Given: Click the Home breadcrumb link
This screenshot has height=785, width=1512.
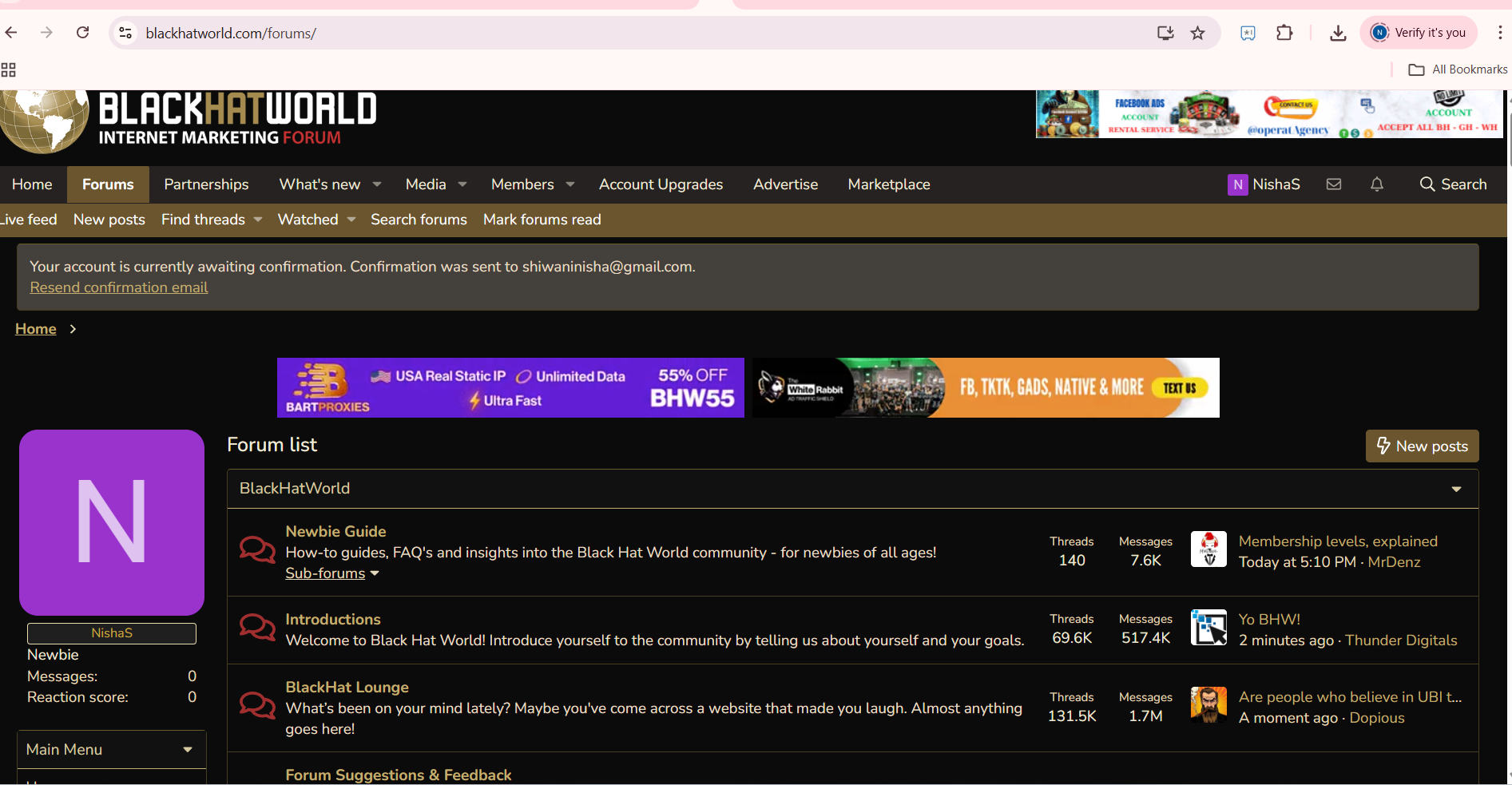Looking at the screenshot, I should [x=36, y=329].
